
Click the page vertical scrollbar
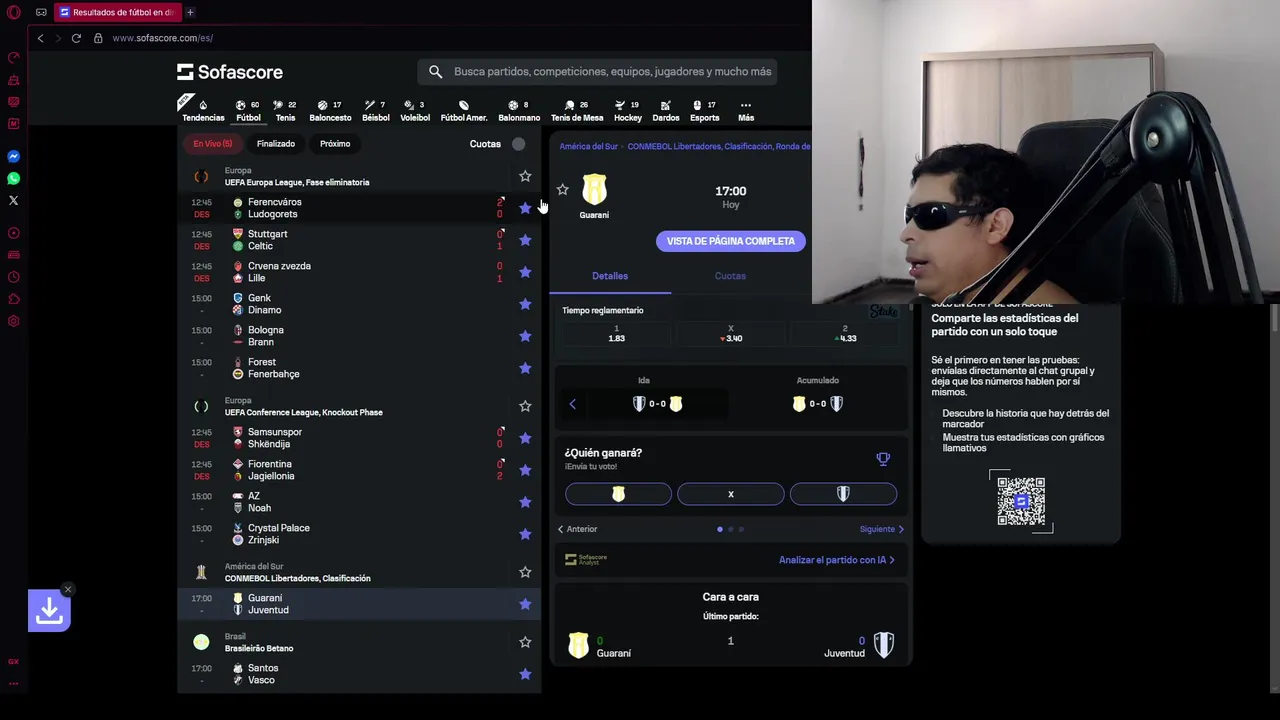tap(1274, 320)
